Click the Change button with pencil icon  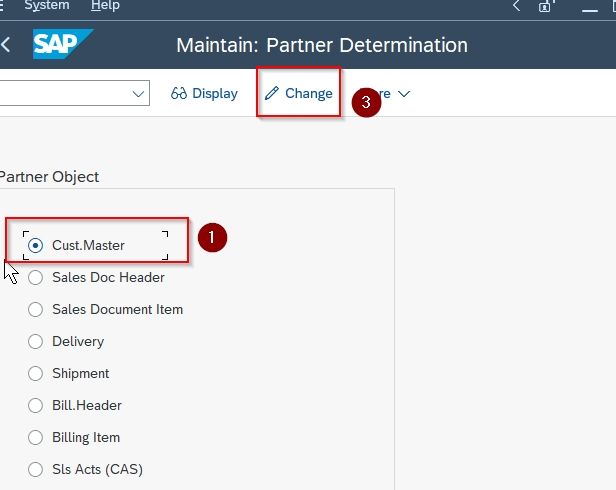point(299,93)
